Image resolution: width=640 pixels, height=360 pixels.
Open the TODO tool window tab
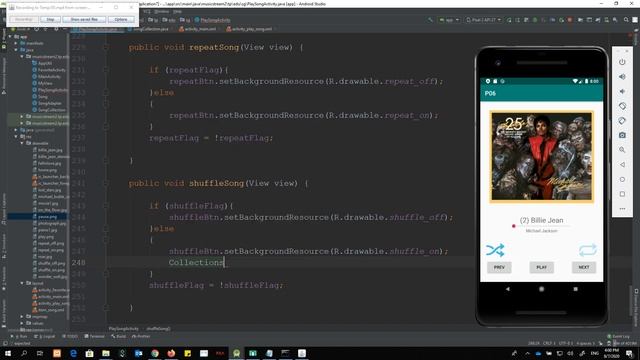pyautogui.click(x=70, y=336)
